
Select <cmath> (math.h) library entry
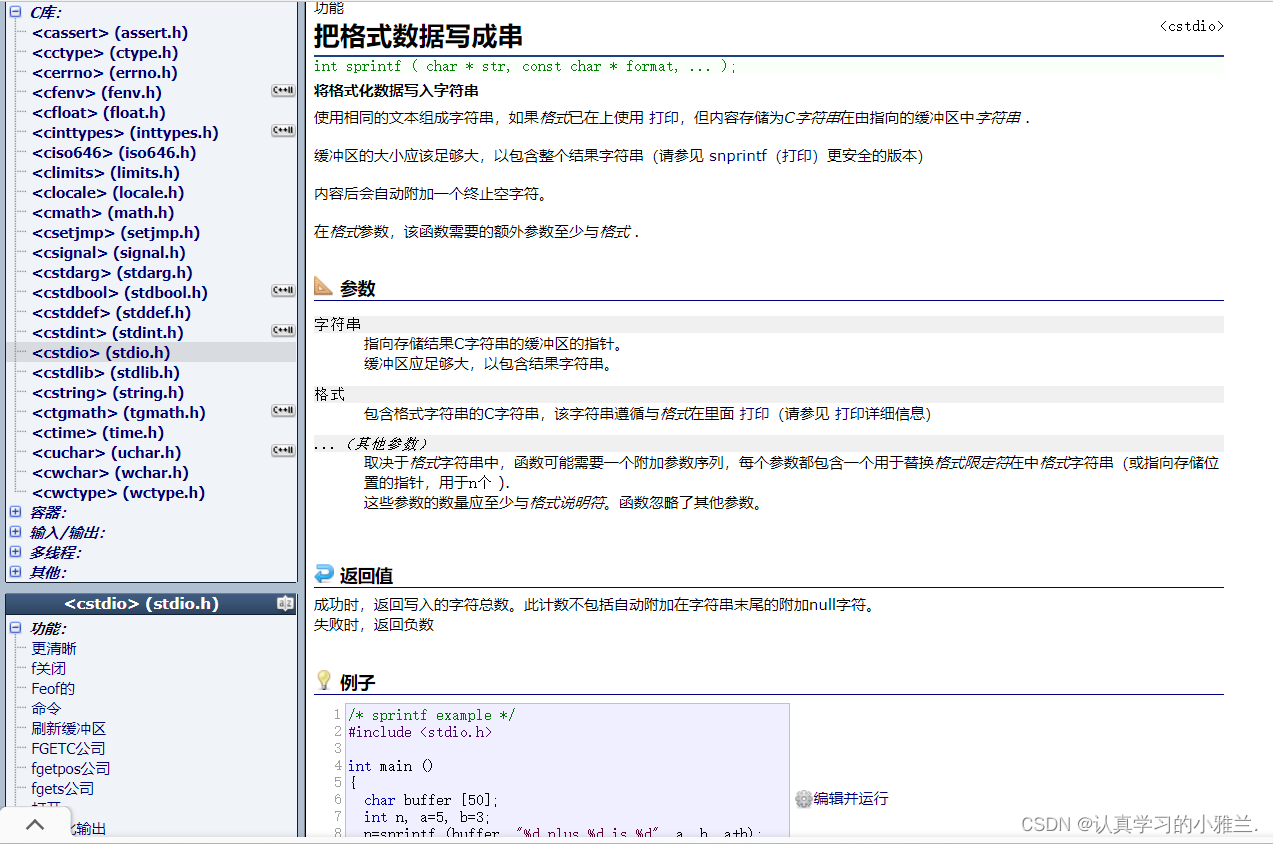click(102, 212)
